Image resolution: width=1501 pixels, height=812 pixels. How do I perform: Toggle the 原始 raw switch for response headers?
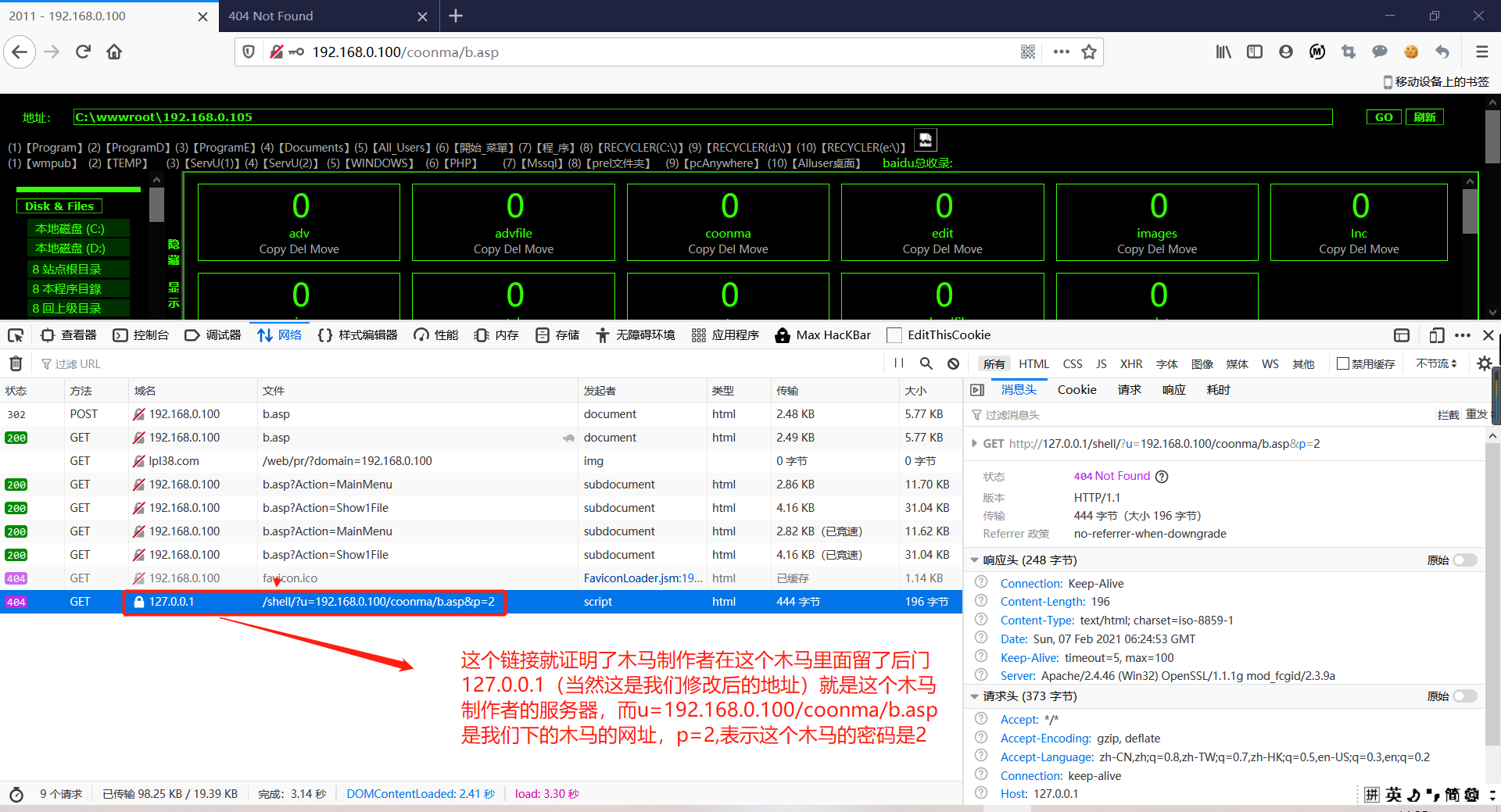pos(1464,560)
